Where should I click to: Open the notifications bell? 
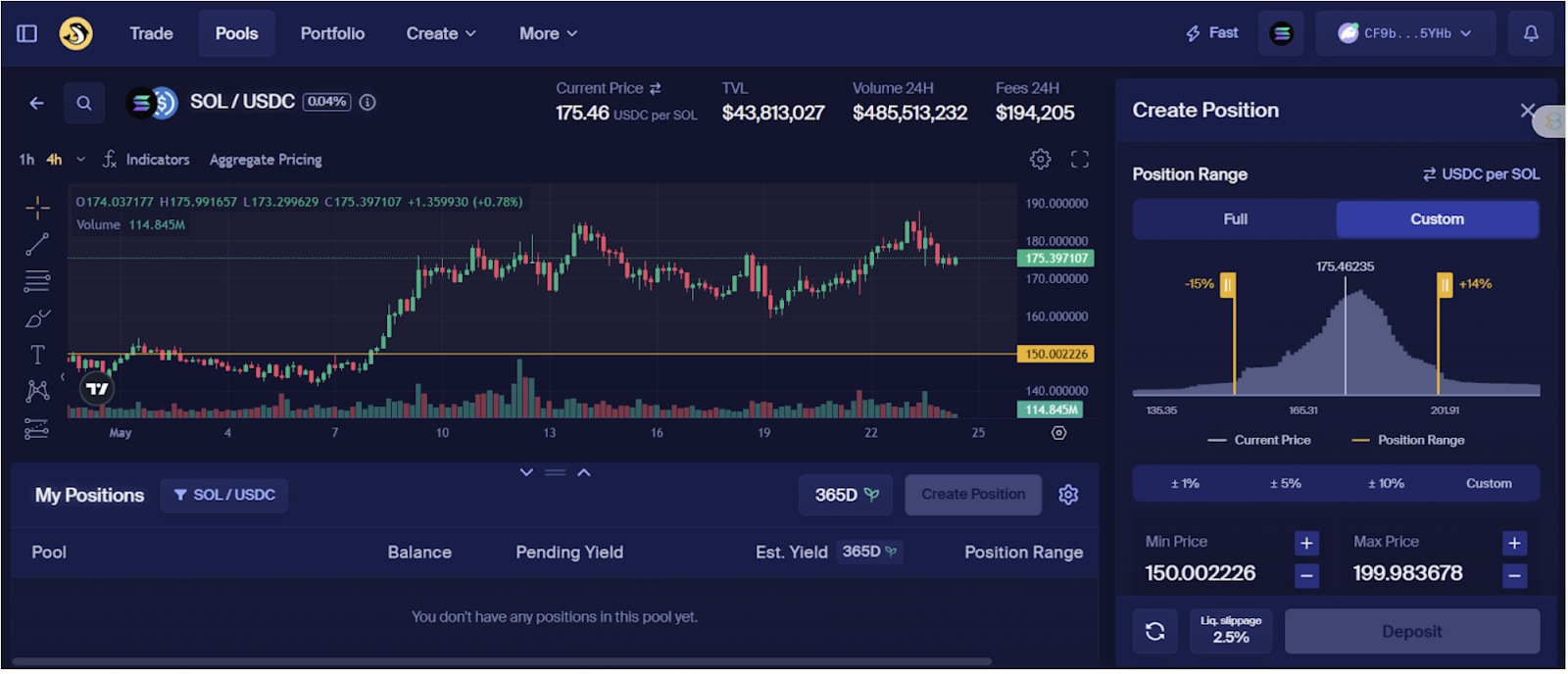[x=1530, y=33]
